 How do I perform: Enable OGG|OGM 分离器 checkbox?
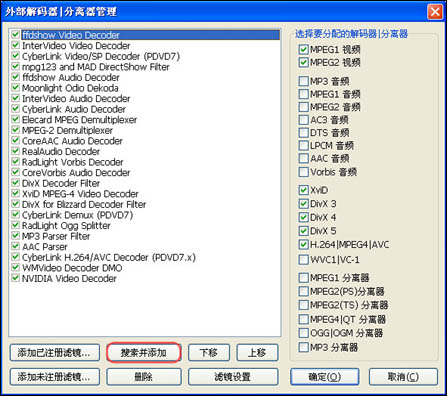coord(303,333)
